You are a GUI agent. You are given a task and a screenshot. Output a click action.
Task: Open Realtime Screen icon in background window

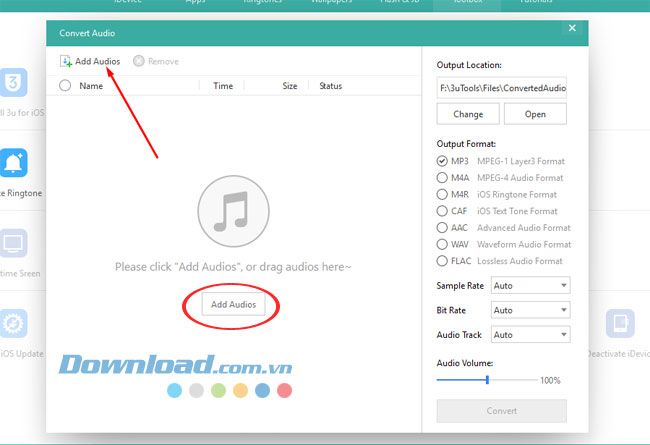click(x=14, y=243)
